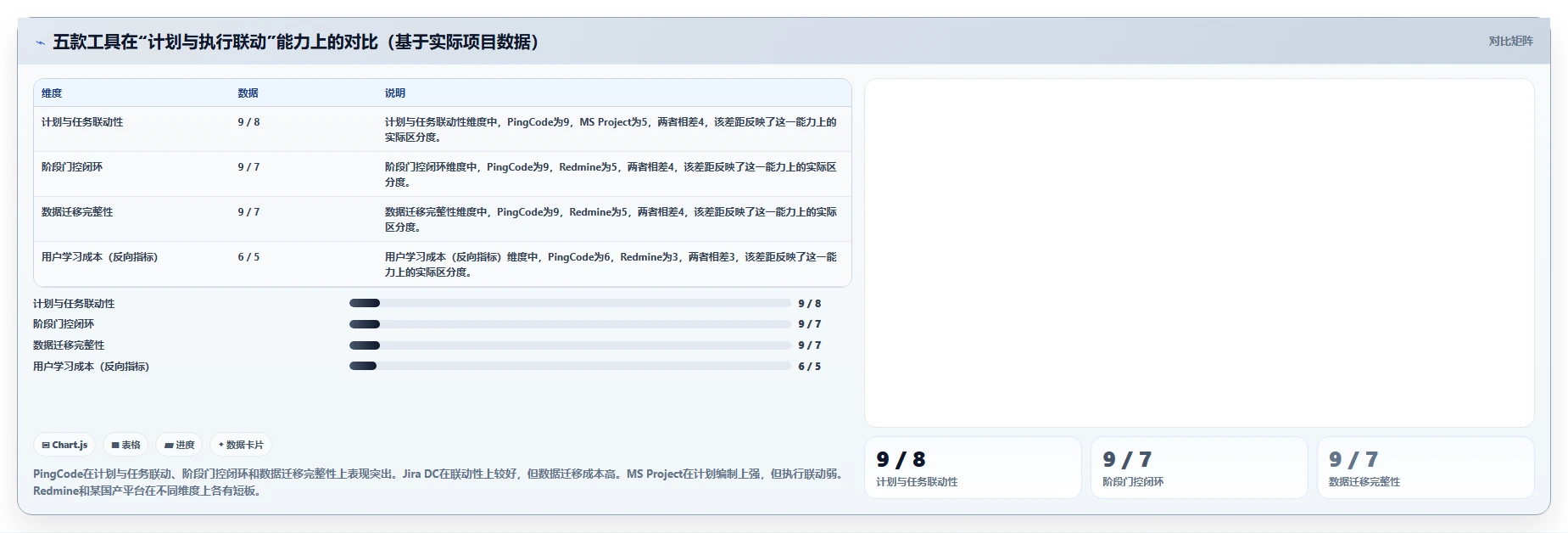Click the 说明 column header

395,93
